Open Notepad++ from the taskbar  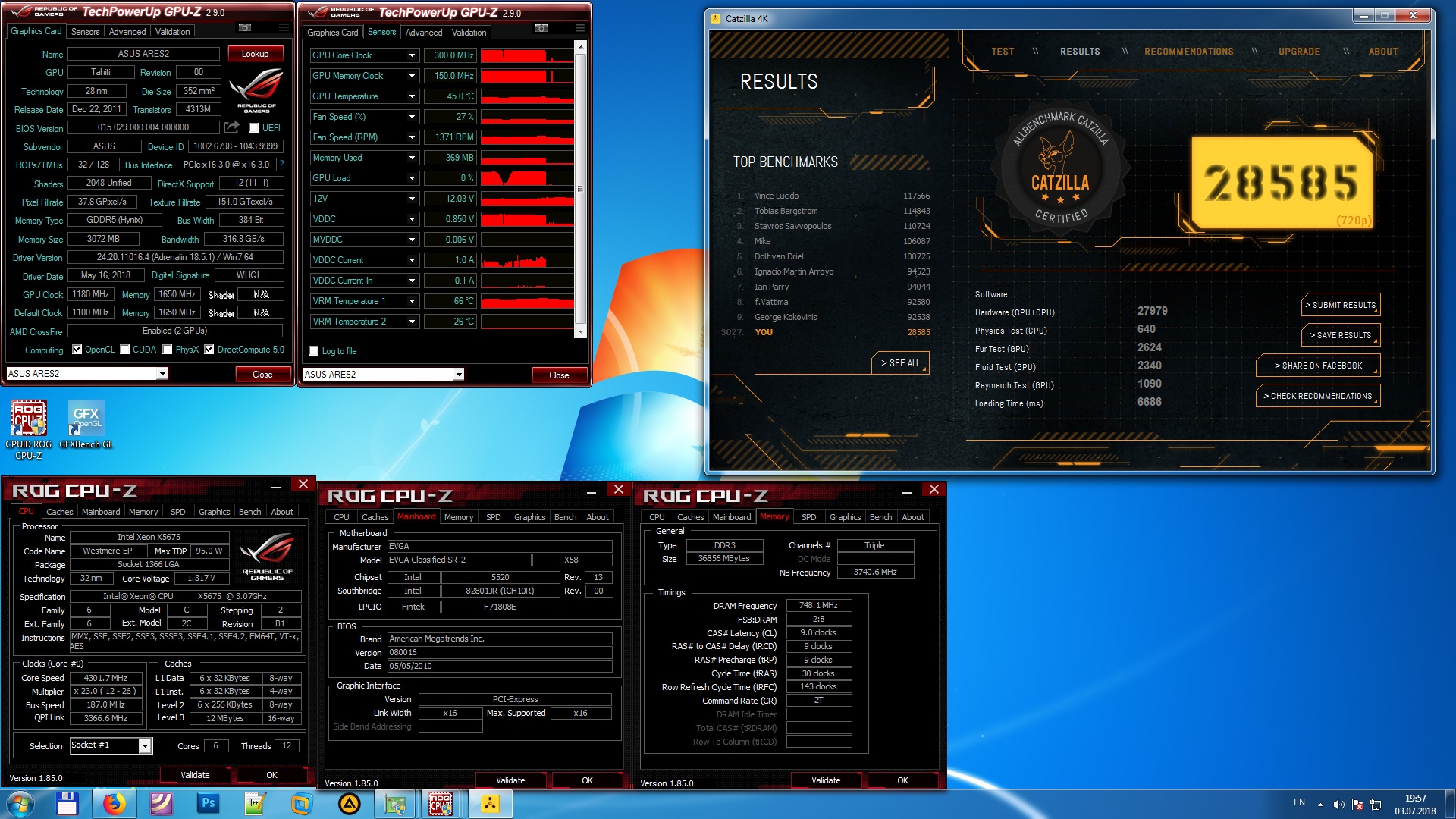pyautogui.click(x=254, y=804)
